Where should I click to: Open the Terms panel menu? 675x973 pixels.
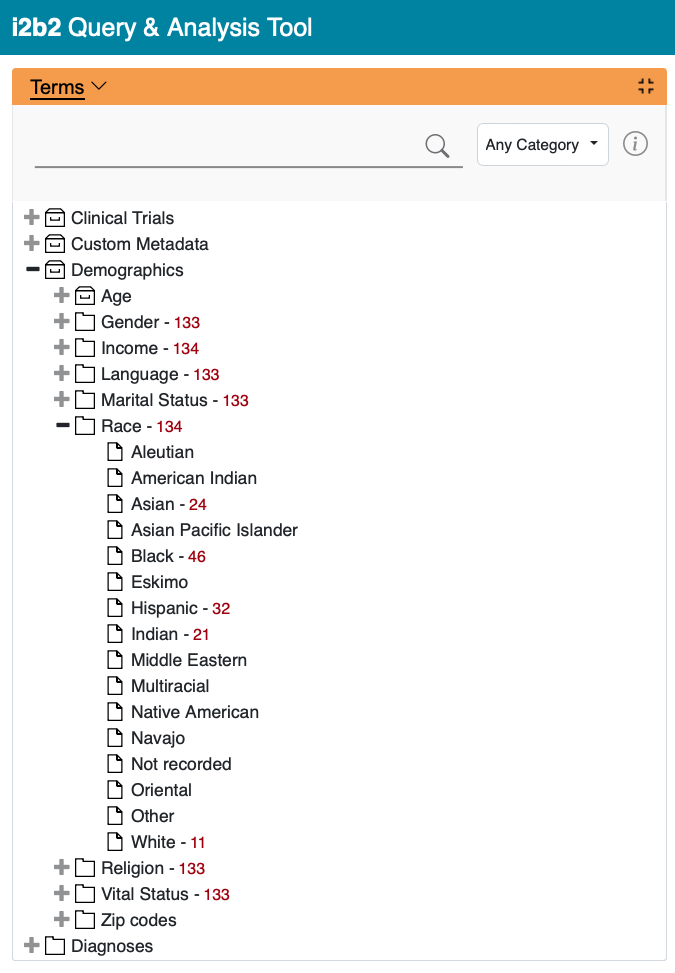pos(68,87)
